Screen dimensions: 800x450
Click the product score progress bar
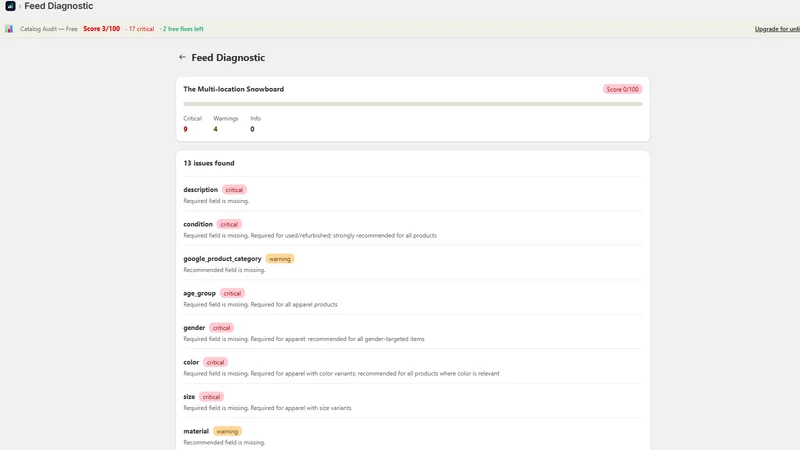[413, 104]
